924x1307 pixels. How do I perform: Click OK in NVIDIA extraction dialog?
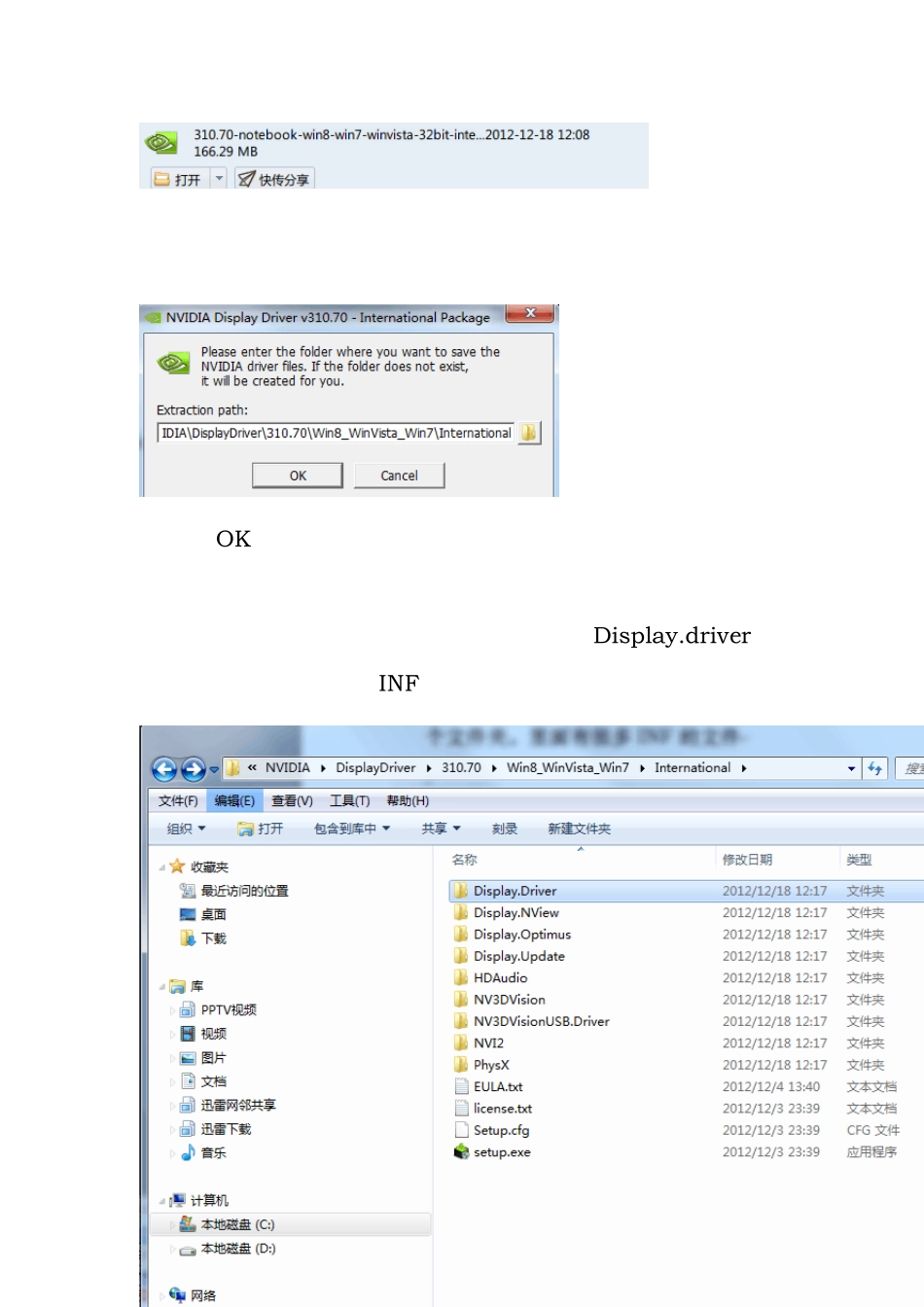(x=298, y=475)
